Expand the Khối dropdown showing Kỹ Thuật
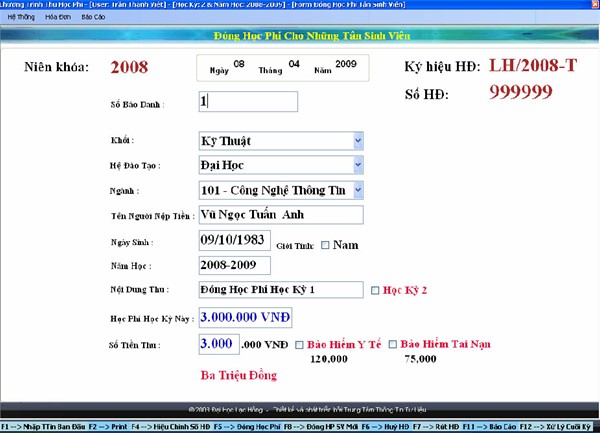The image size is (600, 433). pos(357,141)
